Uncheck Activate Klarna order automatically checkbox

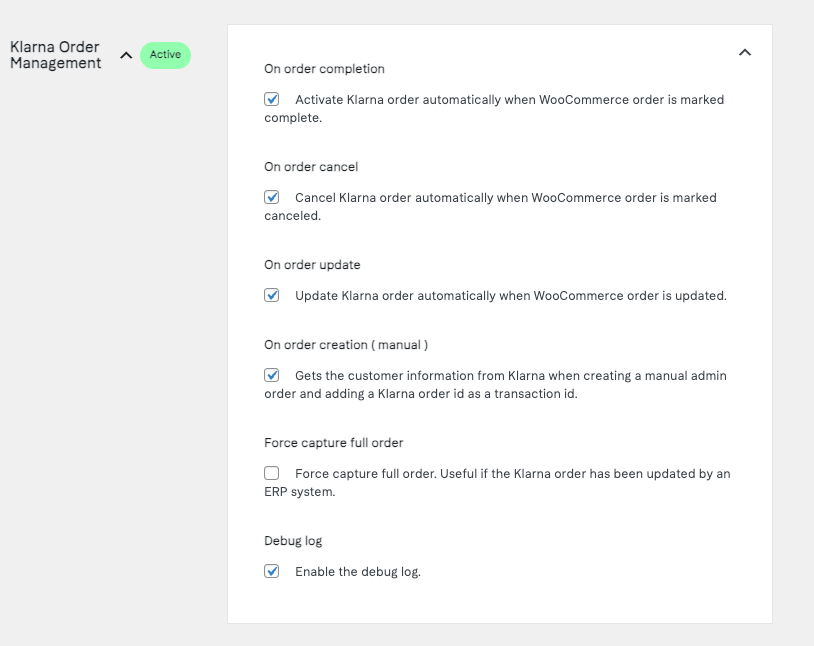(272, 99)
